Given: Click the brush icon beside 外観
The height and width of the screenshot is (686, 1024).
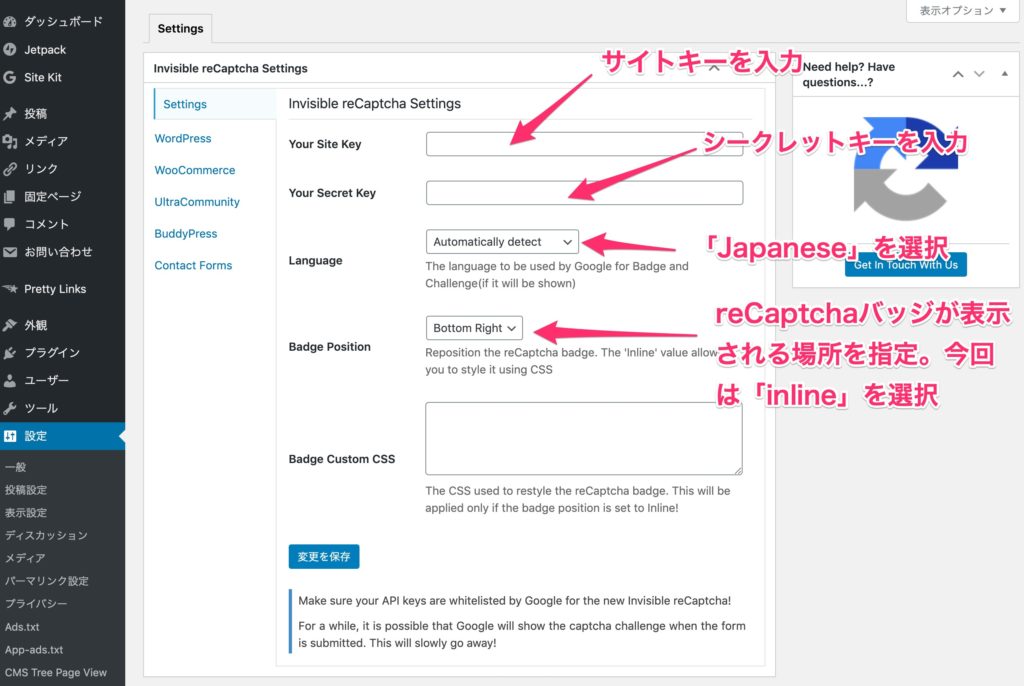Looking at the screenshot, I should 9,325.
